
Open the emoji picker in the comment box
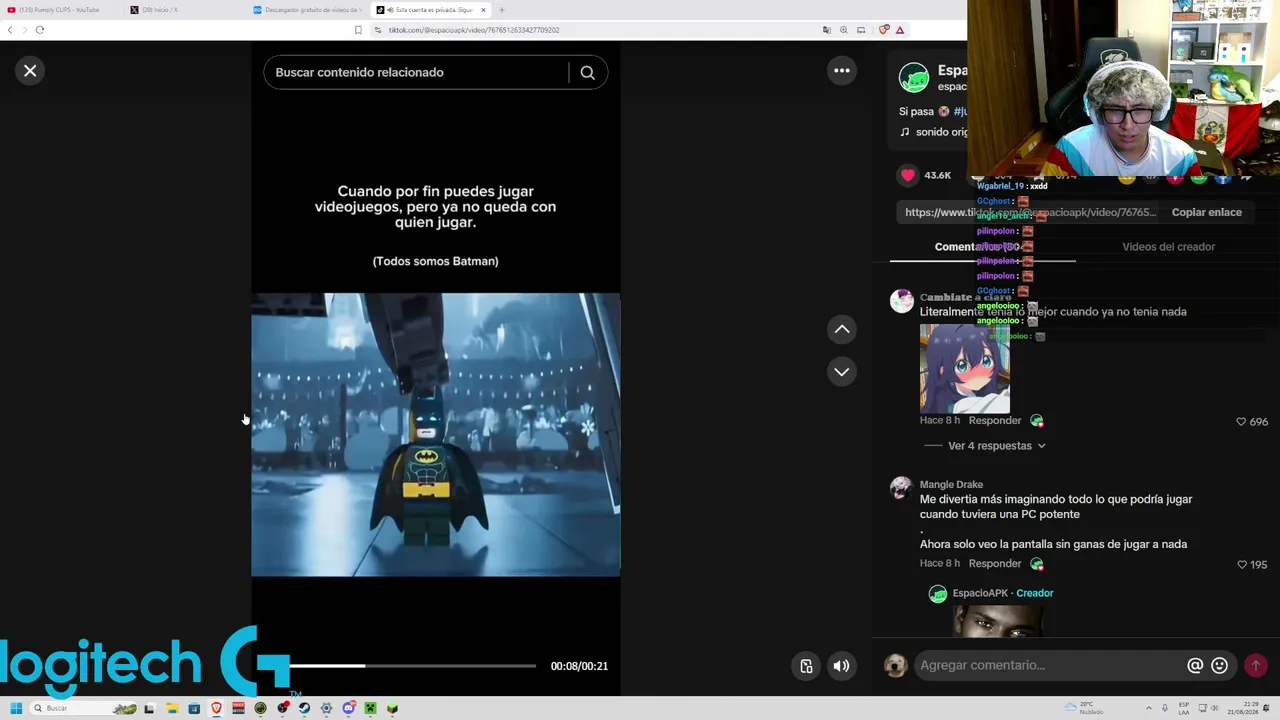coord(1219,665)
